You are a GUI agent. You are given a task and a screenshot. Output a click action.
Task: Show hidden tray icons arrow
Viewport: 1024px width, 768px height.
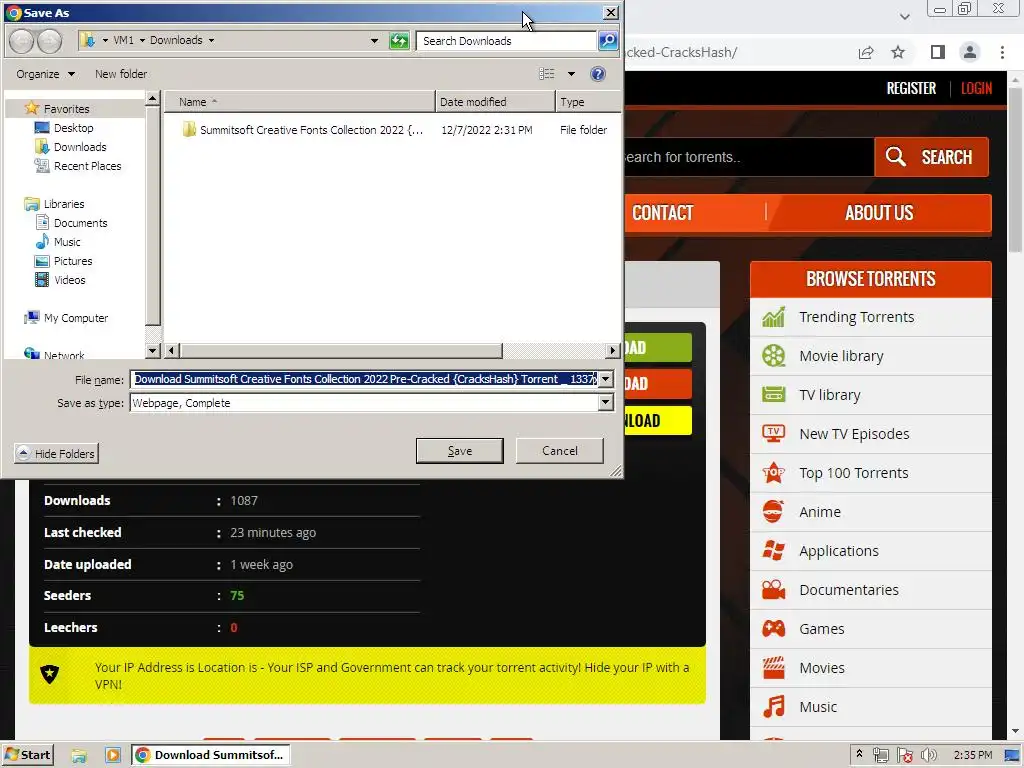pos(859,754)
